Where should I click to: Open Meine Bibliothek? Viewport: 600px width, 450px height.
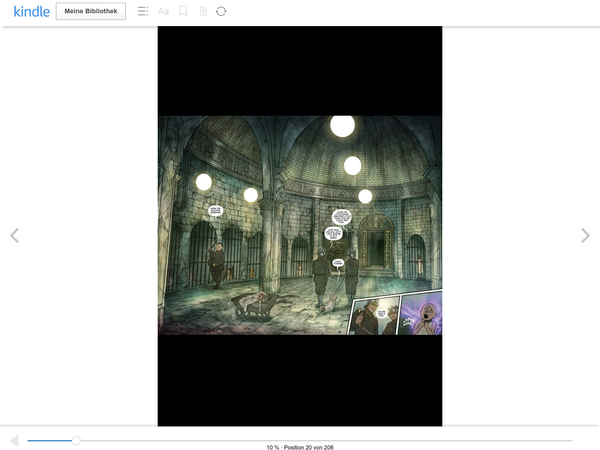(x=91, y=11)
